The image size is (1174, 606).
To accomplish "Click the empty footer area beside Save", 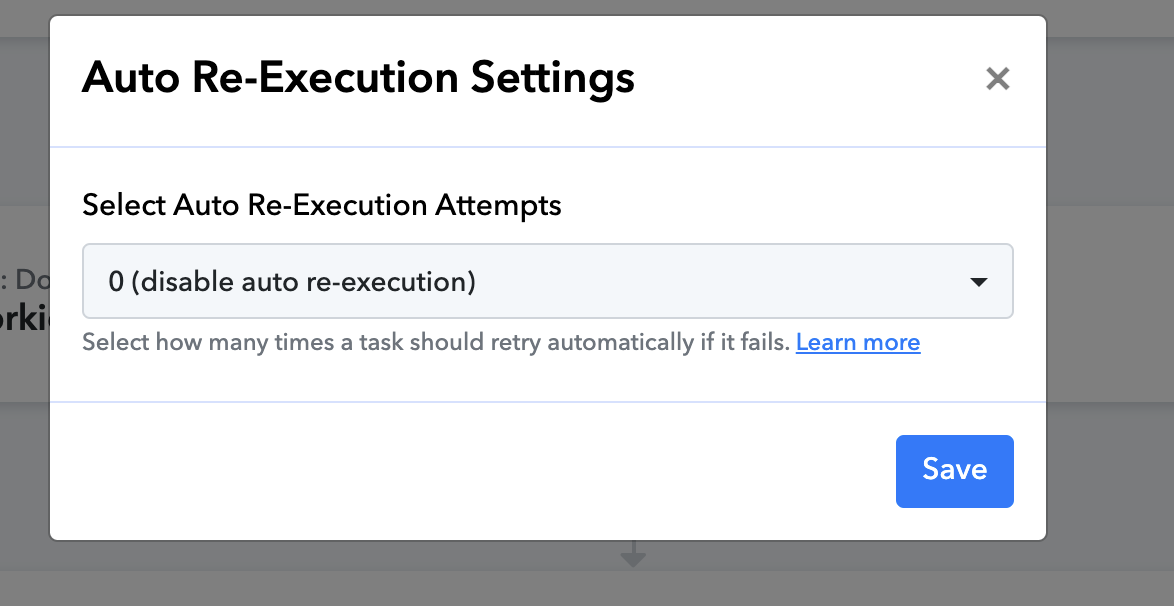I will 472,471.
